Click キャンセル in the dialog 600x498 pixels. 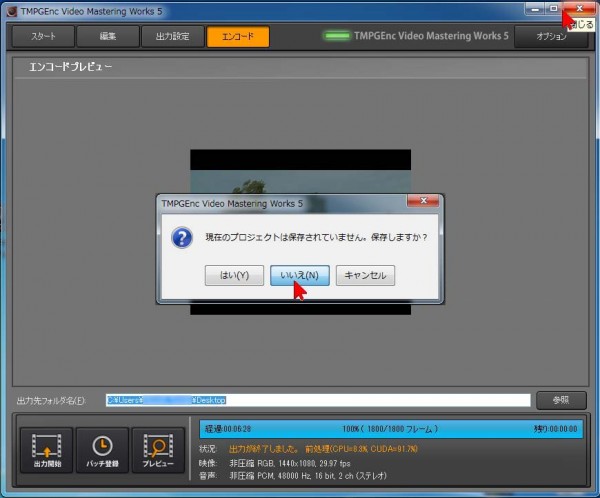(x=365, y=275)
